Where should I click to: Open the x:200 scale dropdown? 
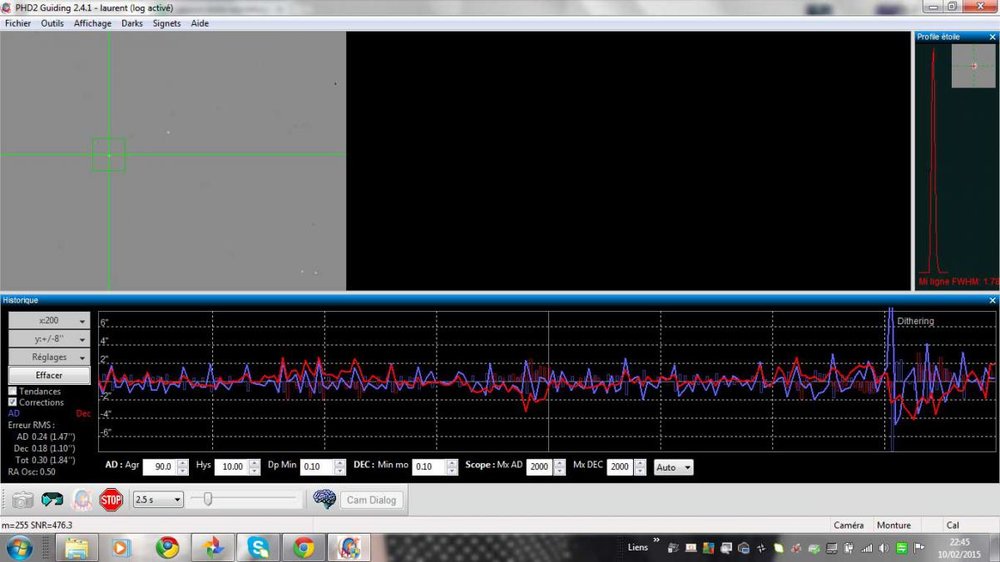[49, 321]
